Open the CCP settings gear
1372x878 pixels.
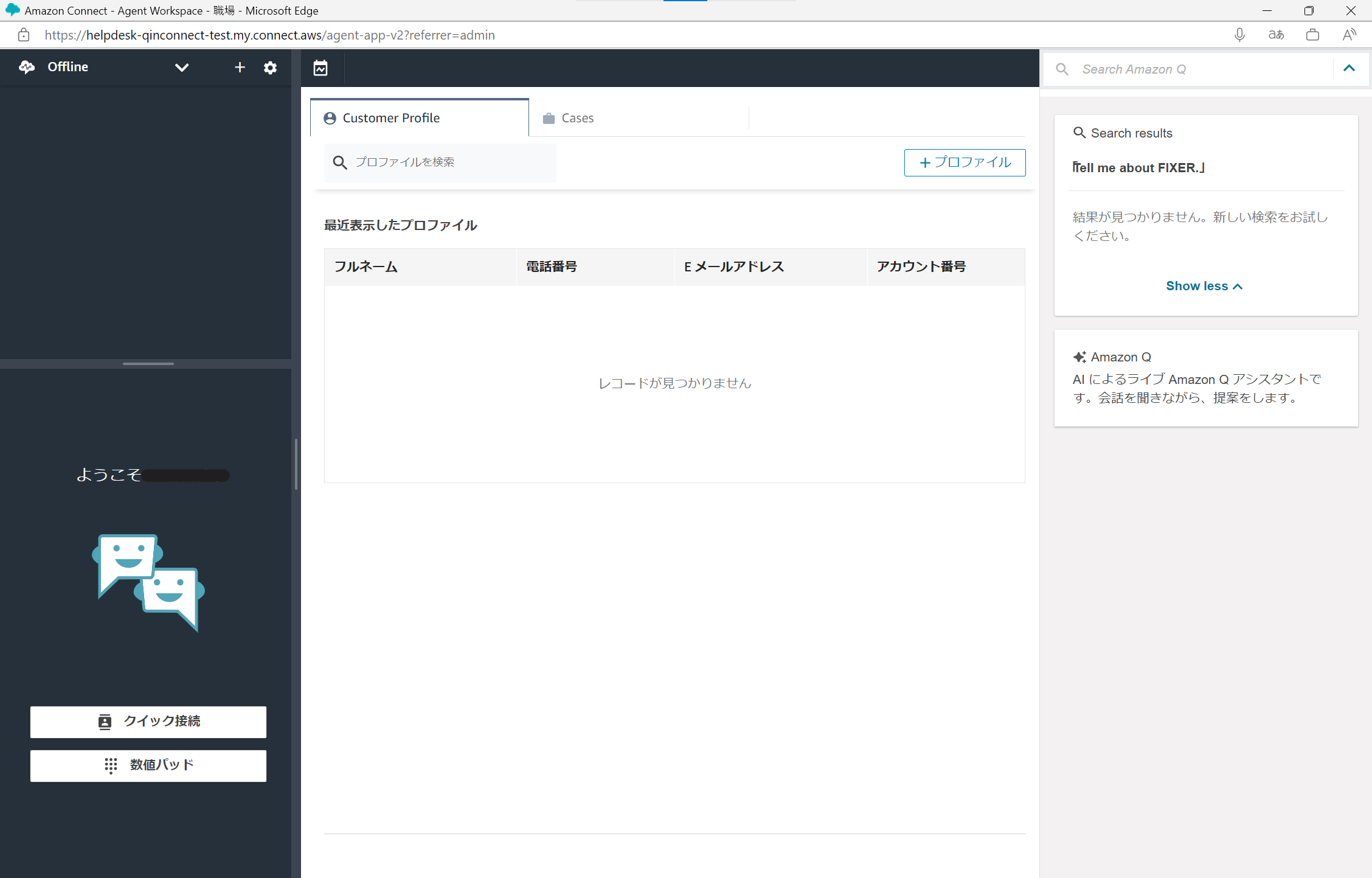[x=270, y=68]
